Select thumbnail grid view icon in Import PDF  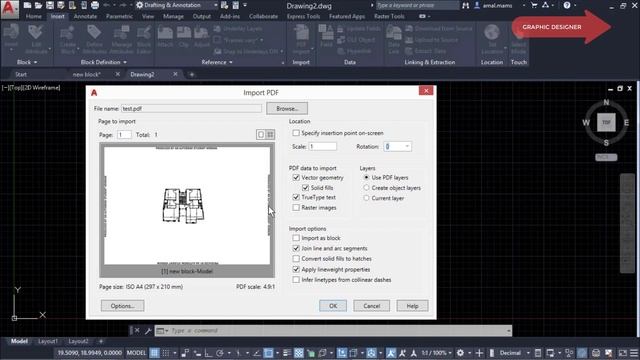[270, 135]
